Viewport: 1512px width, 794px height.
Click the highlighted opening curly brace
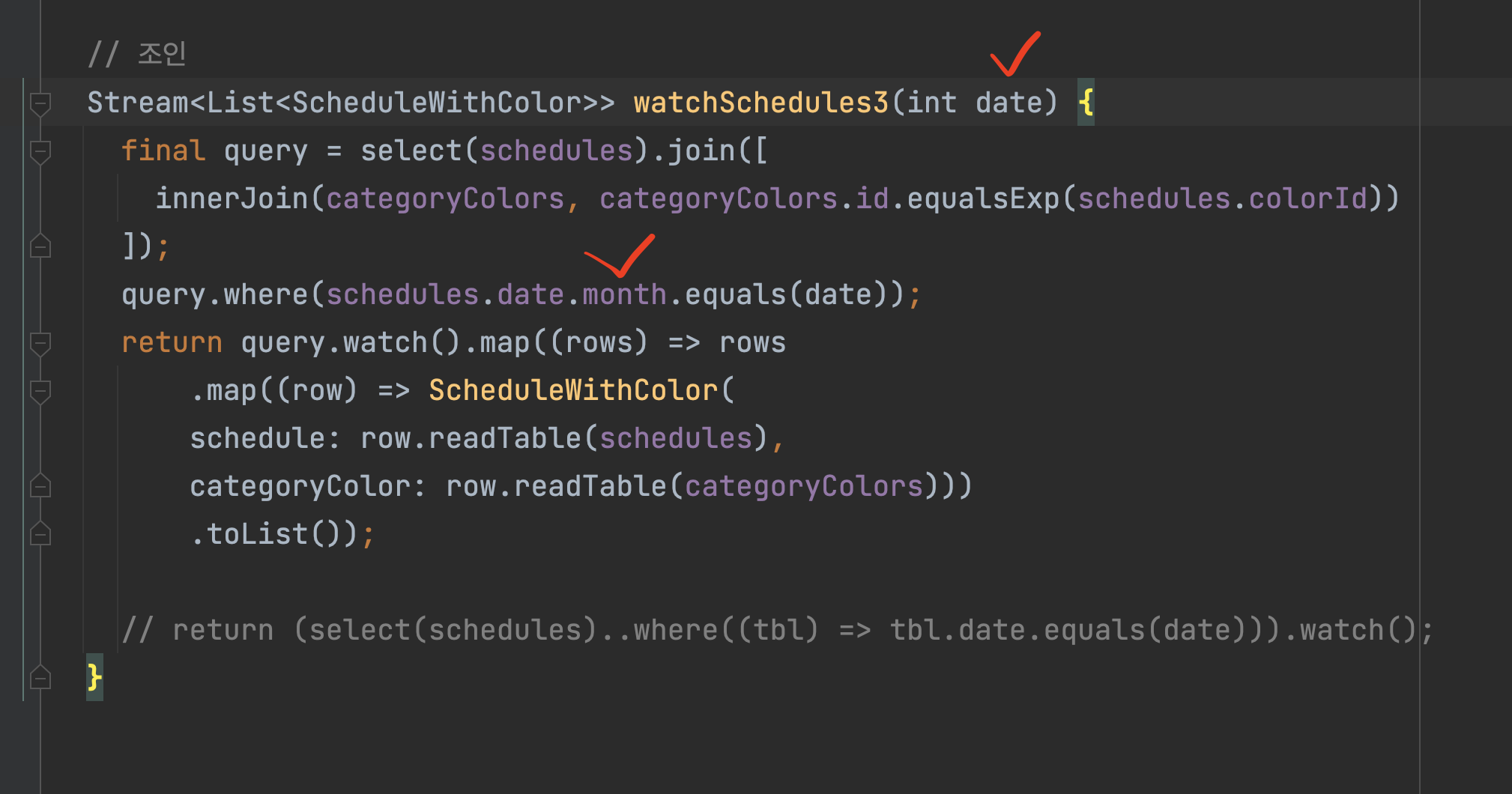(x=1086, y=103)
